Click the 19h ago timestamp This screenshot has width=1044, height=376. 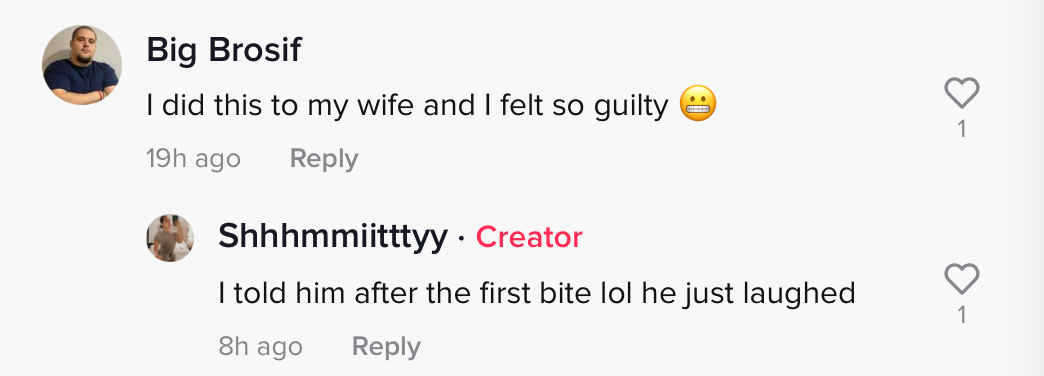[193, 158]
